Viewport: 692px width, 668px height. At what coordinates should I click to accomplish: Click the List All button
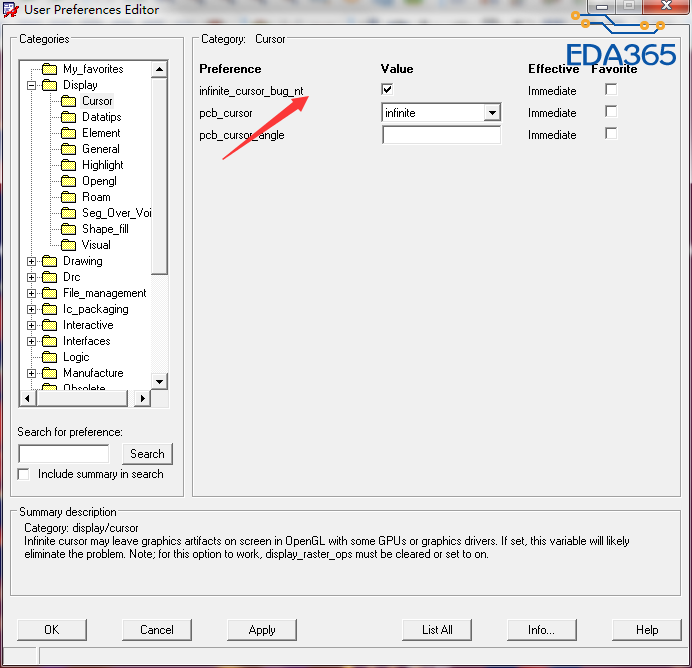pos(437,630)
